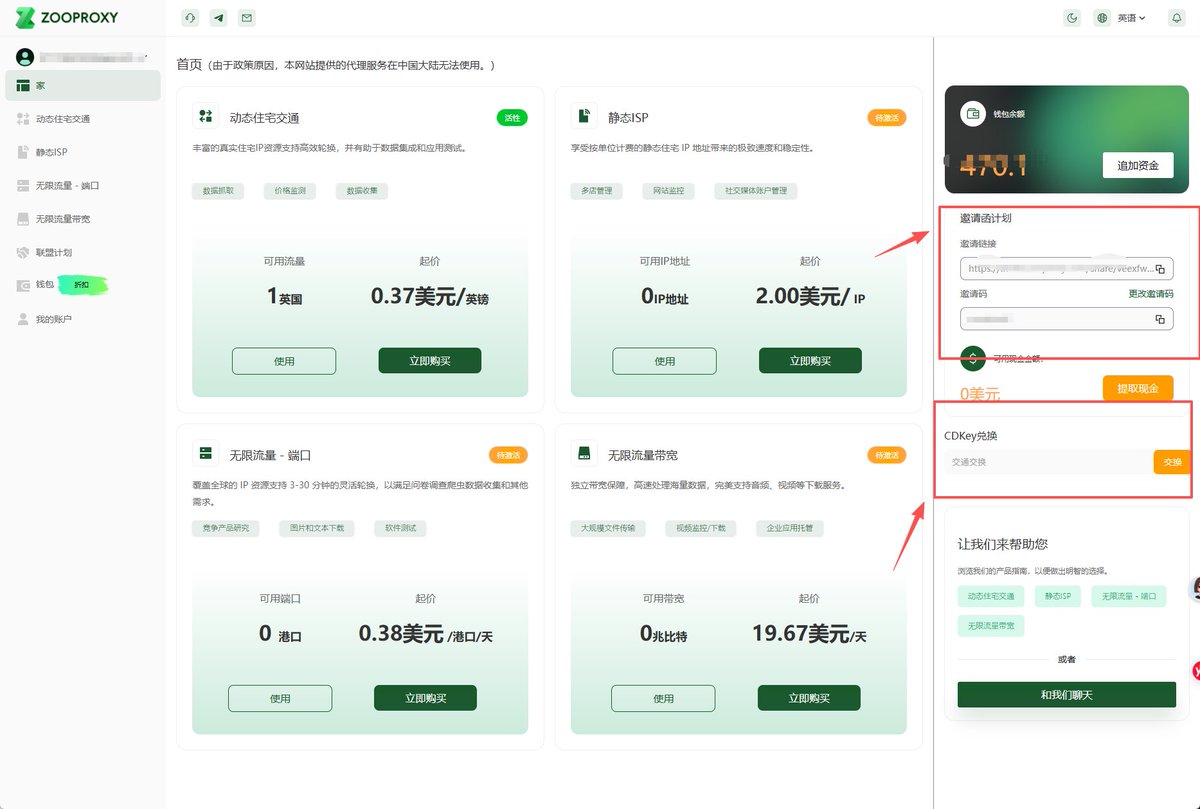Click the email envelope icon in header

click(x=247, y=17)
